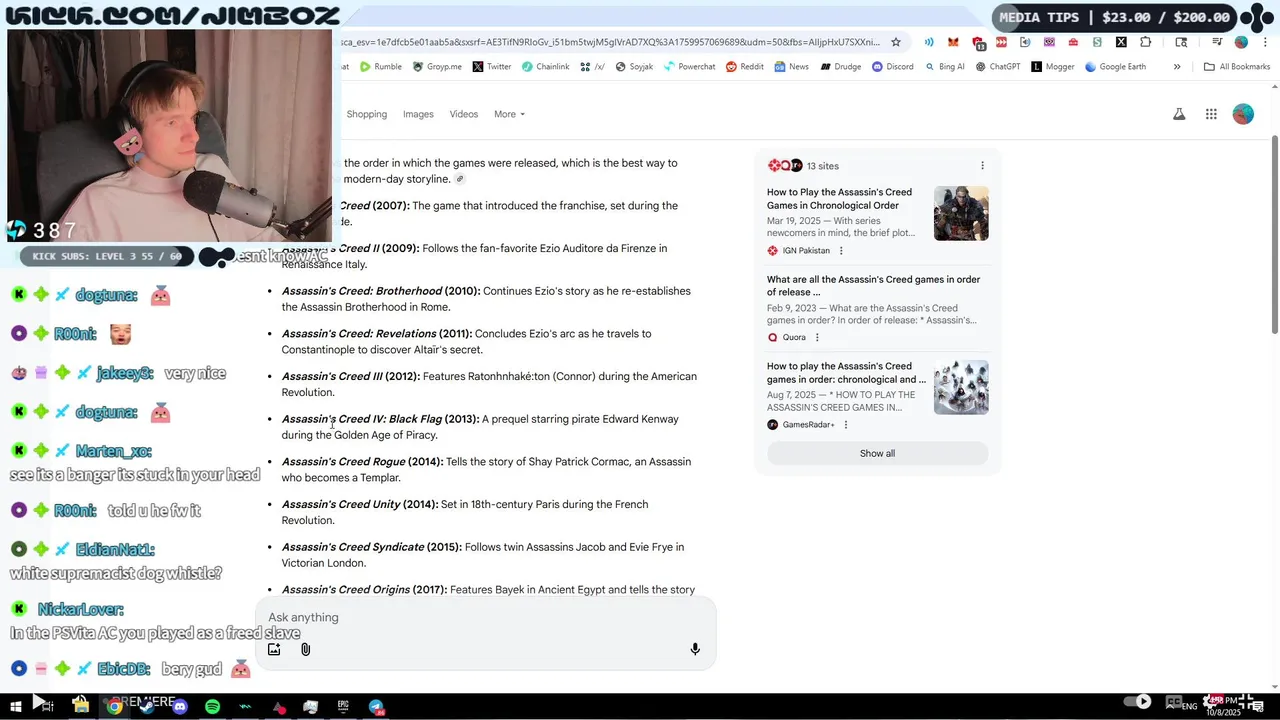The width and height of the screenshot is (1280, 720).
Task: Open the Reddit bookmark
Action: [x=745, y=67]
